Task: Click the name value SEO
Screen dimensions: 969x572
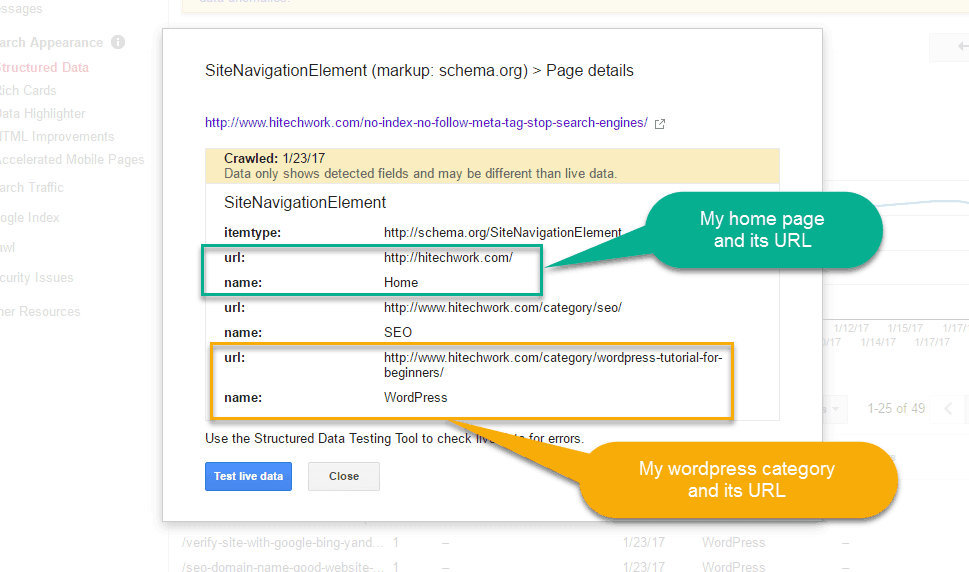Action: click(397, 332)
